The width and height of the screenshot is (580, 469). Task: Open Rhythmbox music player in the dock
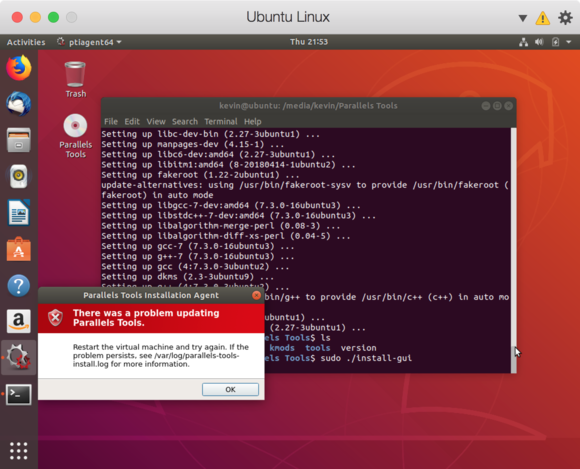18,176
